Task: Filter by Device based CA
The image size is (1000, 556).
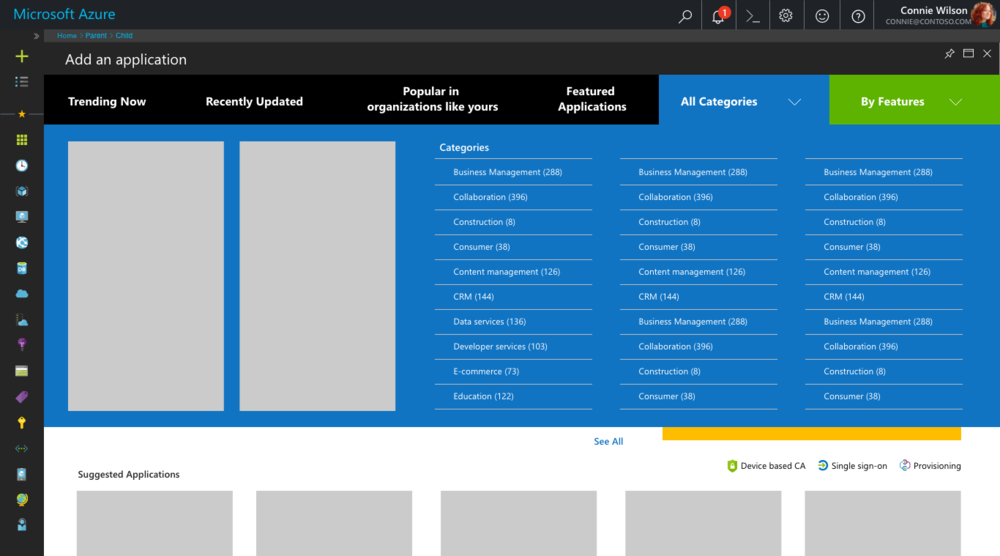Action: point(766,466)
